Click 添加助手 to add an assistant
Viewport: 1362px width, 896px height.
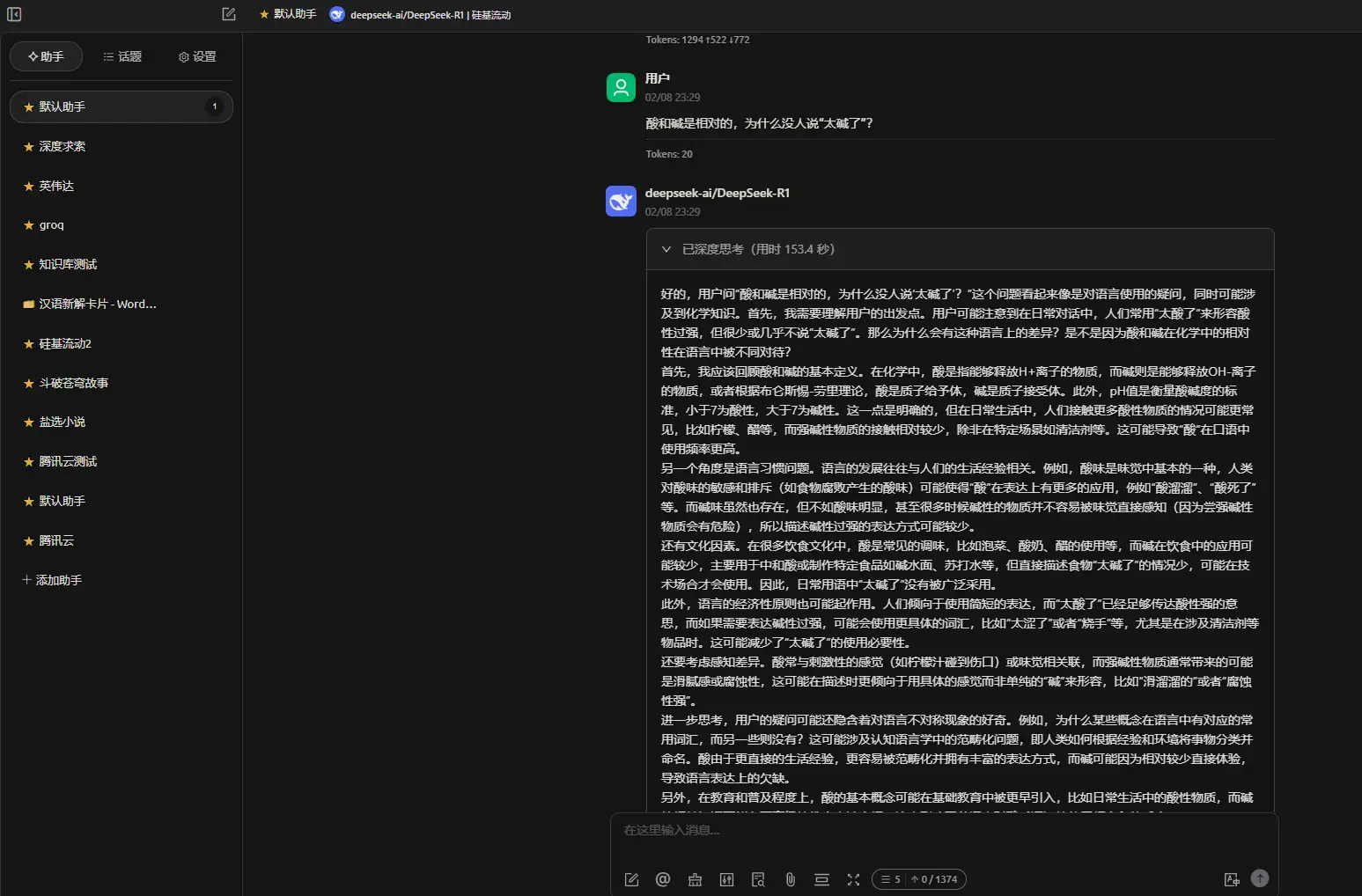(x=51, y=580)
